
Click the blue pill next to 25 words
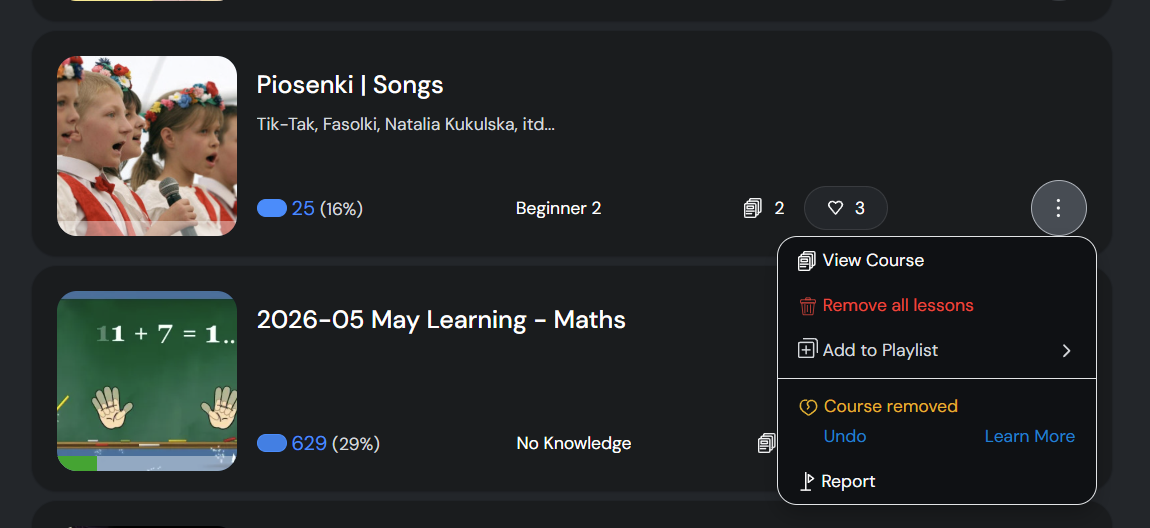(x=271, y=209)
